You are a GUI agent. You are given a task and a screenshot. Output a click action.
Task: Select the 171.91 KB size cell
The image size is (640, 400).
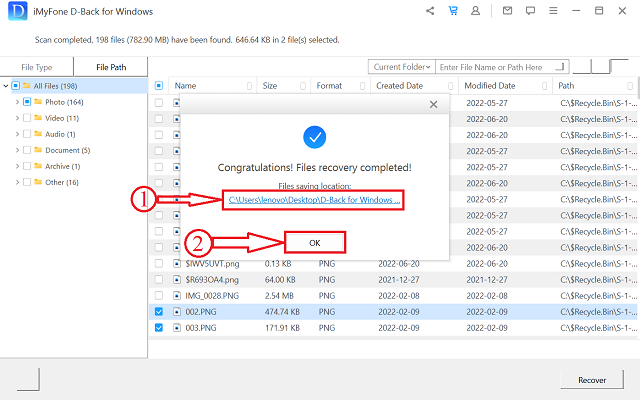pos(282,328)
